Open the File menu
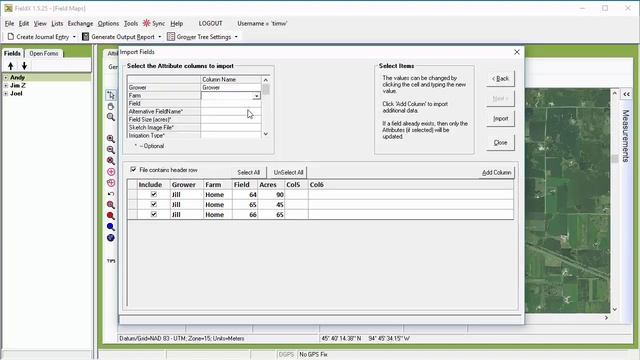The width and height of the screenshot is (640, 360). 9,24
